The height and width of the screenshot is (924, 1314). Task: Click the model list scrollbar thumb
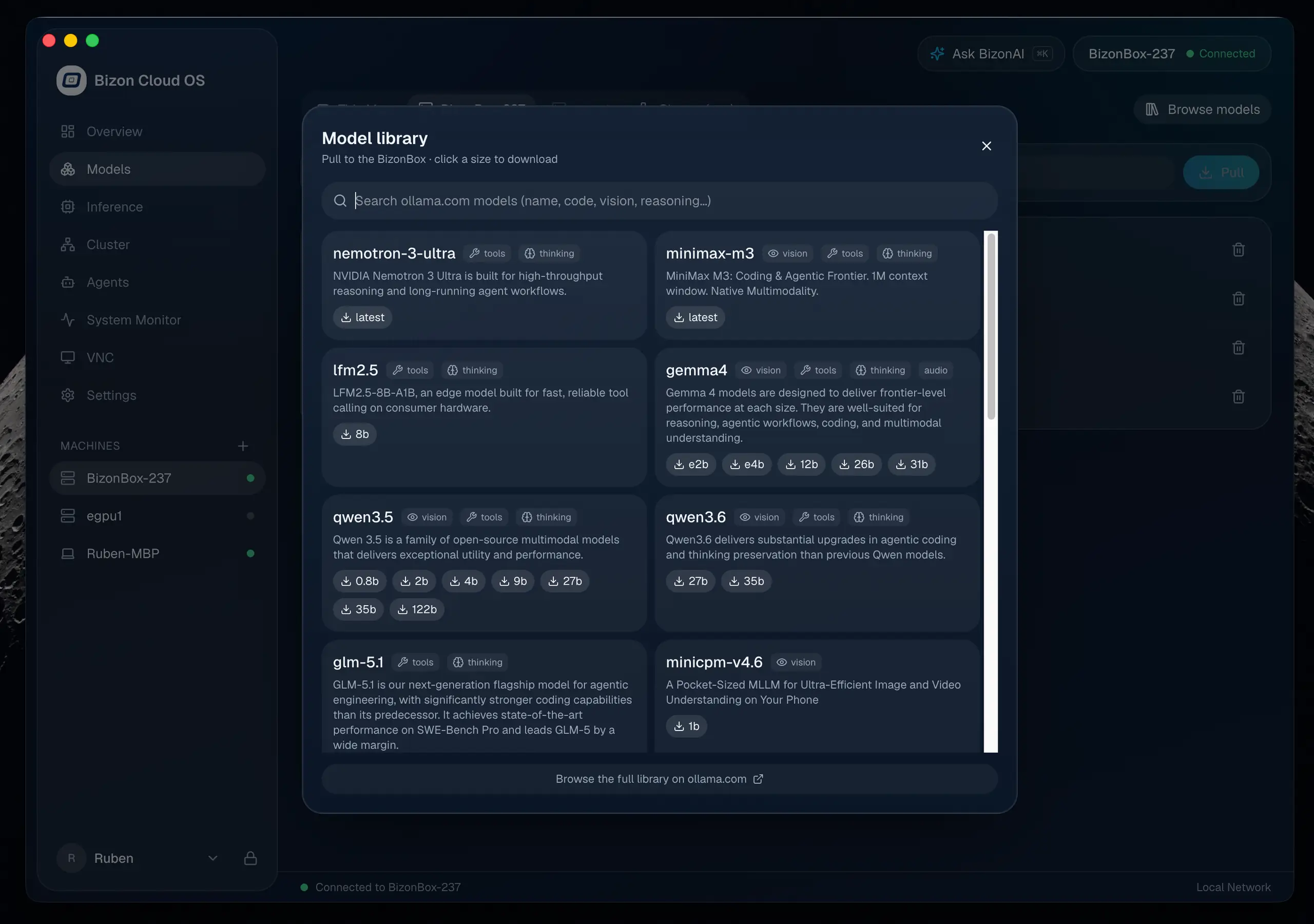coord(991,326)
